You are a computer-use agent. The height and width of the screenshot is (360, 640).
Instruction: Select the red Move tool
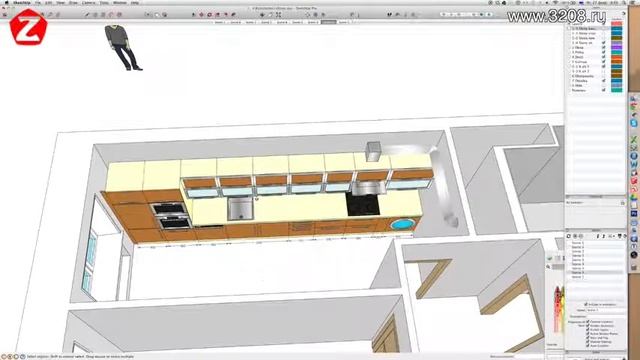201,15
